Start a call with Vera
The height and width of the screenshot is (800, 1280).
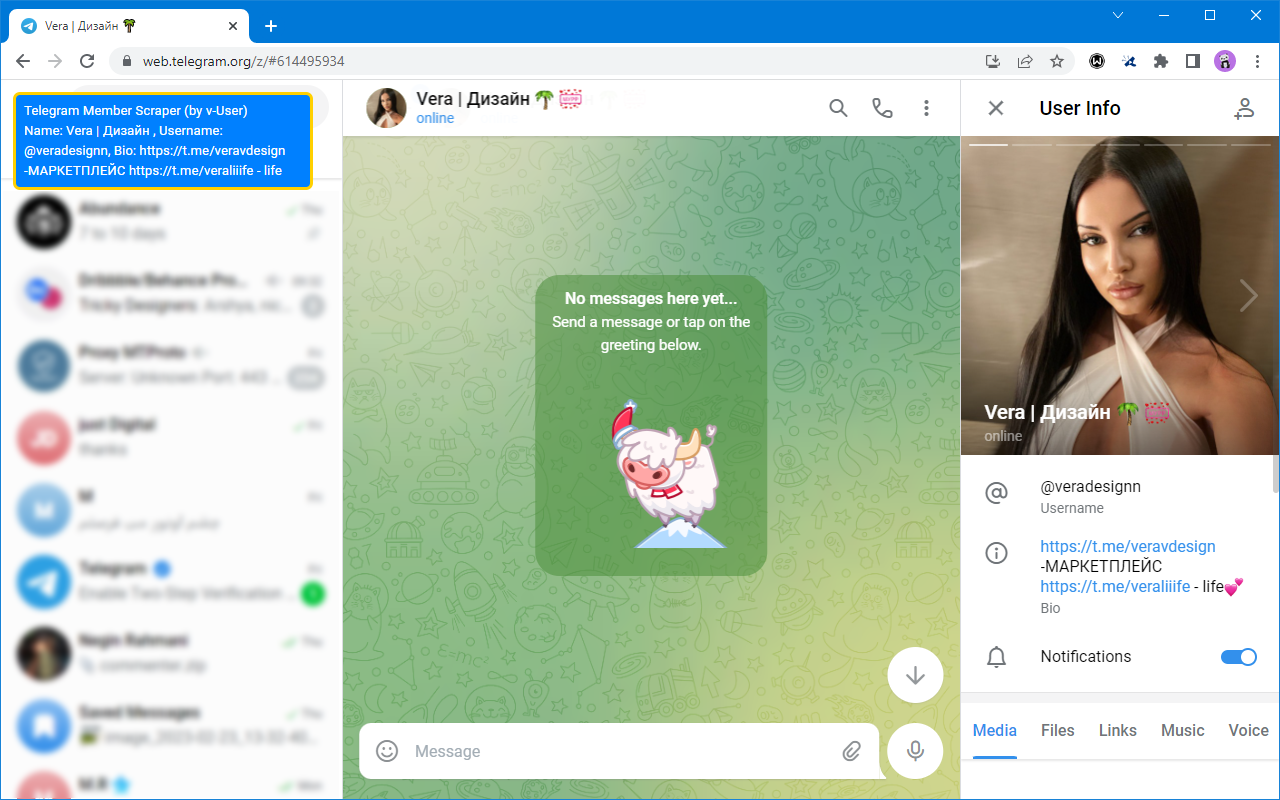coord(882,107)
